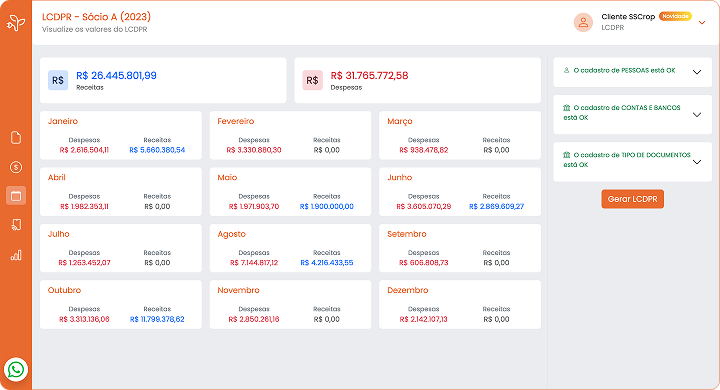Click the user avatar icon in header
This screenshot has height=390, width=720.
pyautogui.click(x=583, y=22)
